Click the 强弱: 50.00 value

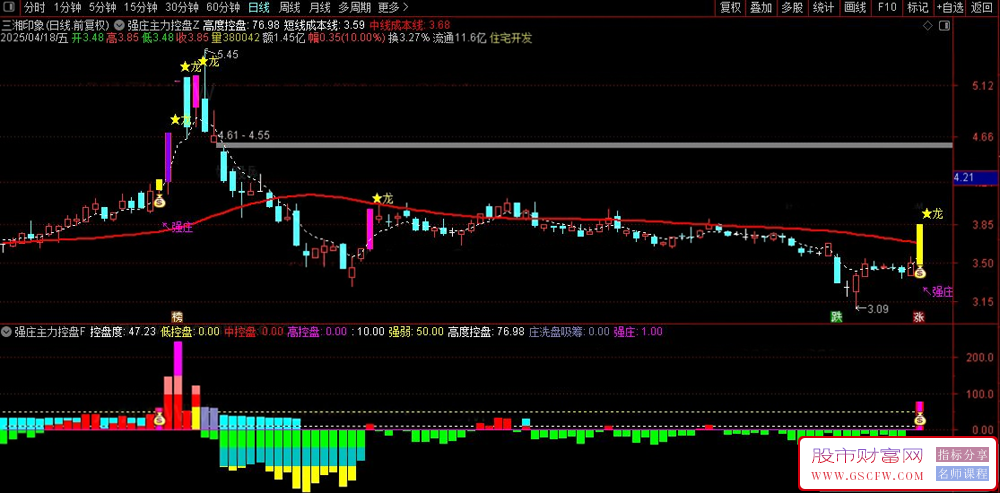point(416,332)
